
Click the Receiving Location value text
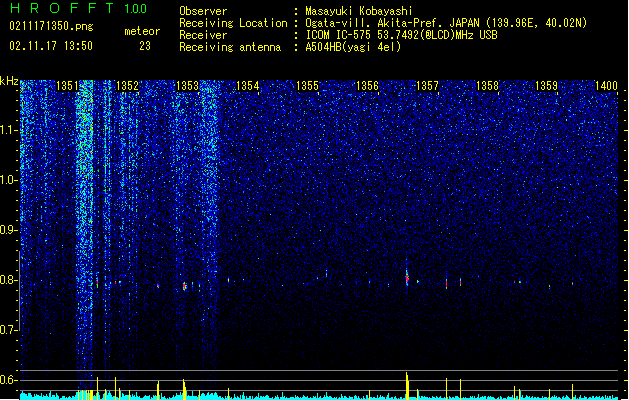coord(446,23)
